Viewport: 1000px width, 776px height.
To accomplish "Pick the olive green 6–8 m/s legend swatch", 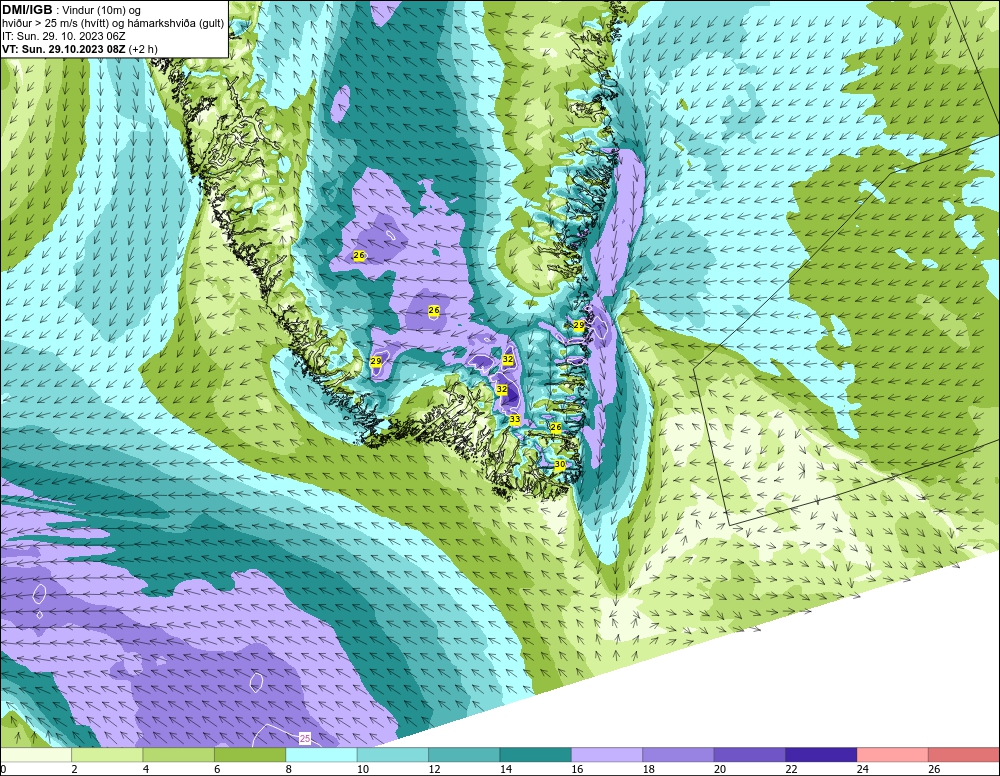I will coord(250,755).
